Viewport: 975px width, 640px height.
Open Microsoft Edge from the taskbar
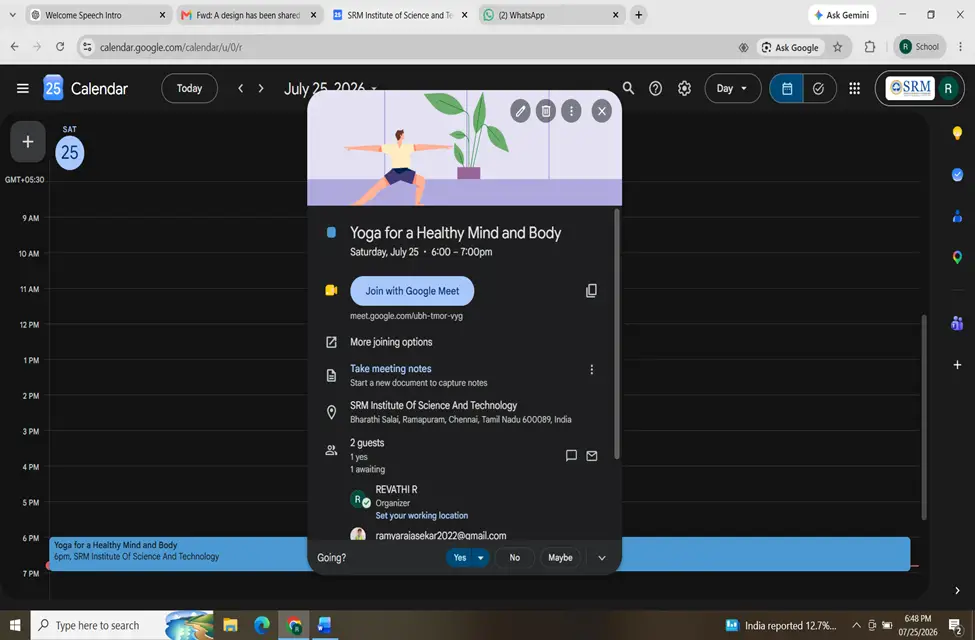click(x=262, y=625)
